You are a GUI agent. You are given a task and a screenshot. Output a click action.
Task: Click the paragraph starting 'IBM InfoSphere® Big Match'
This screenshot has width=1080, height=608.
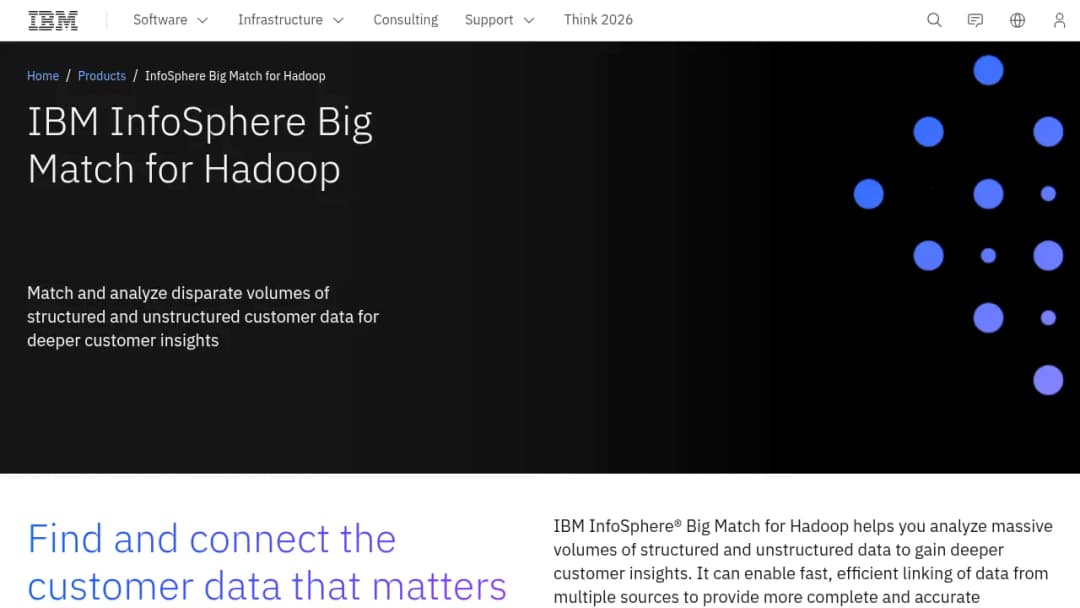point(803,561)
